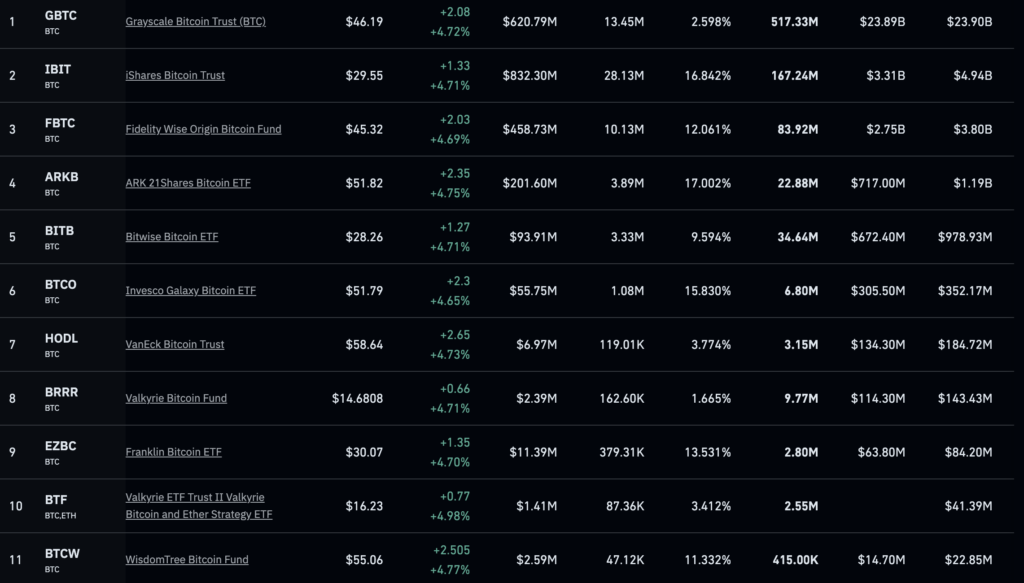Click the iShares Bitcoin Trust link

175,75
